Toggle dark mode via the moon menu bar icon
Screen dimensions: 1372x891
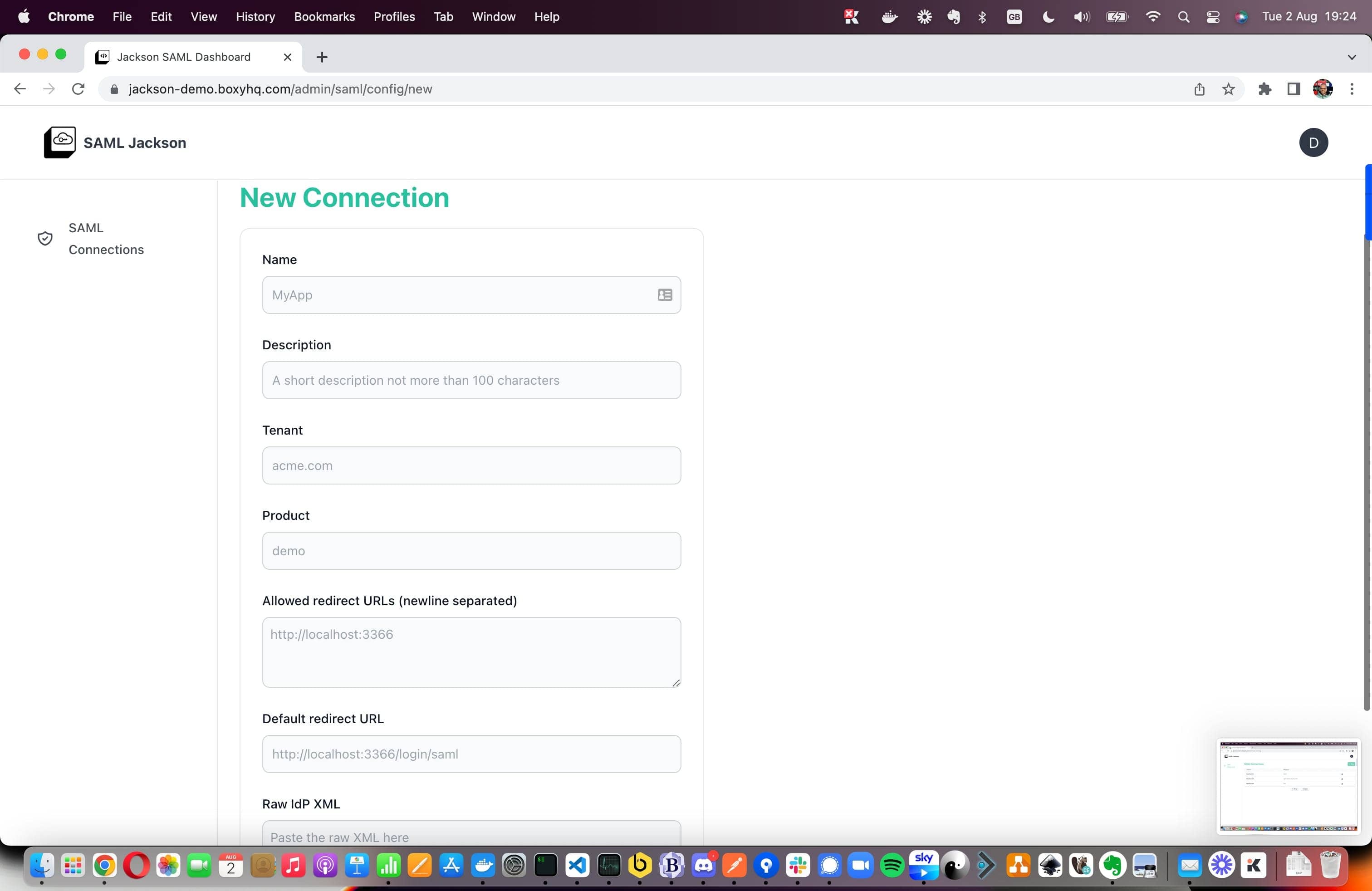point(1048,17)
